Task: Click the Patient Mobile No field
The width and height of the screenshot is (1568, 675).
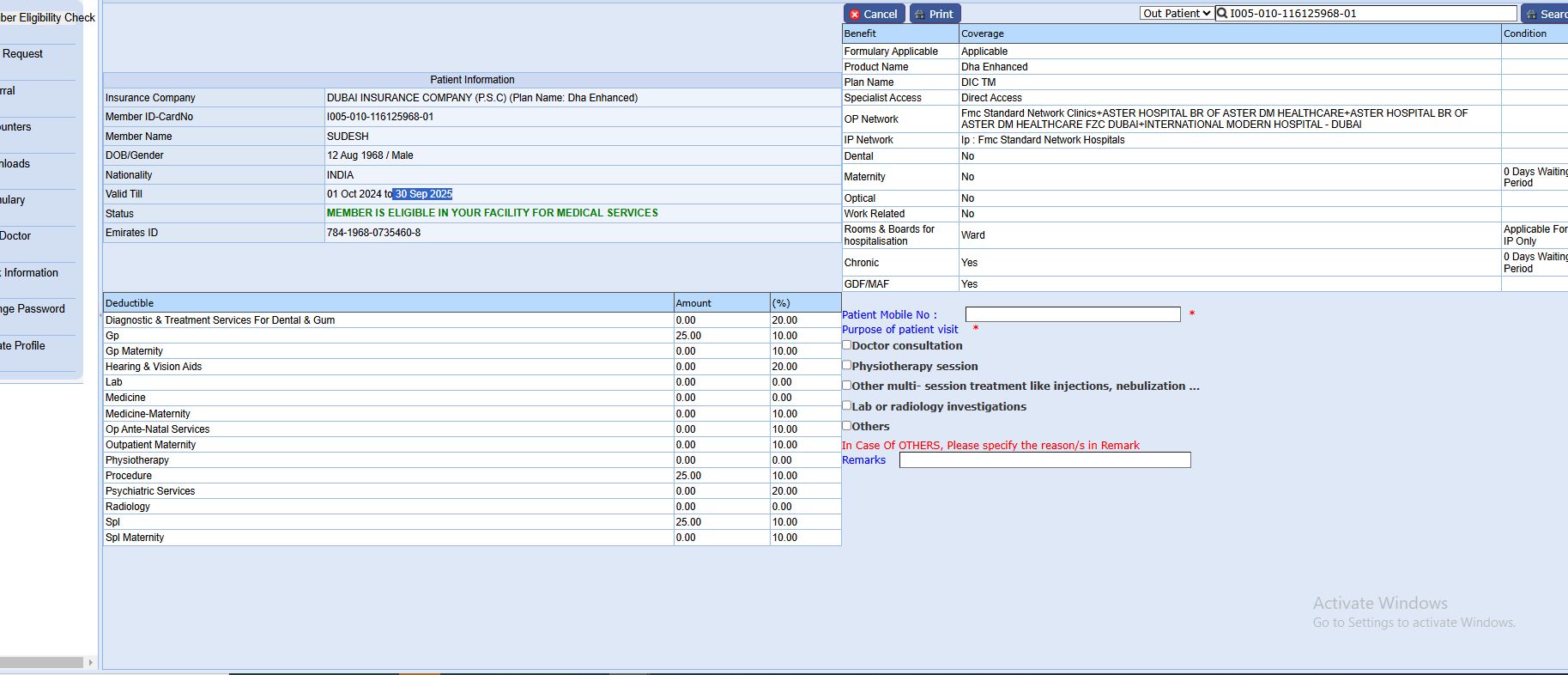Action: [1072, 315]
